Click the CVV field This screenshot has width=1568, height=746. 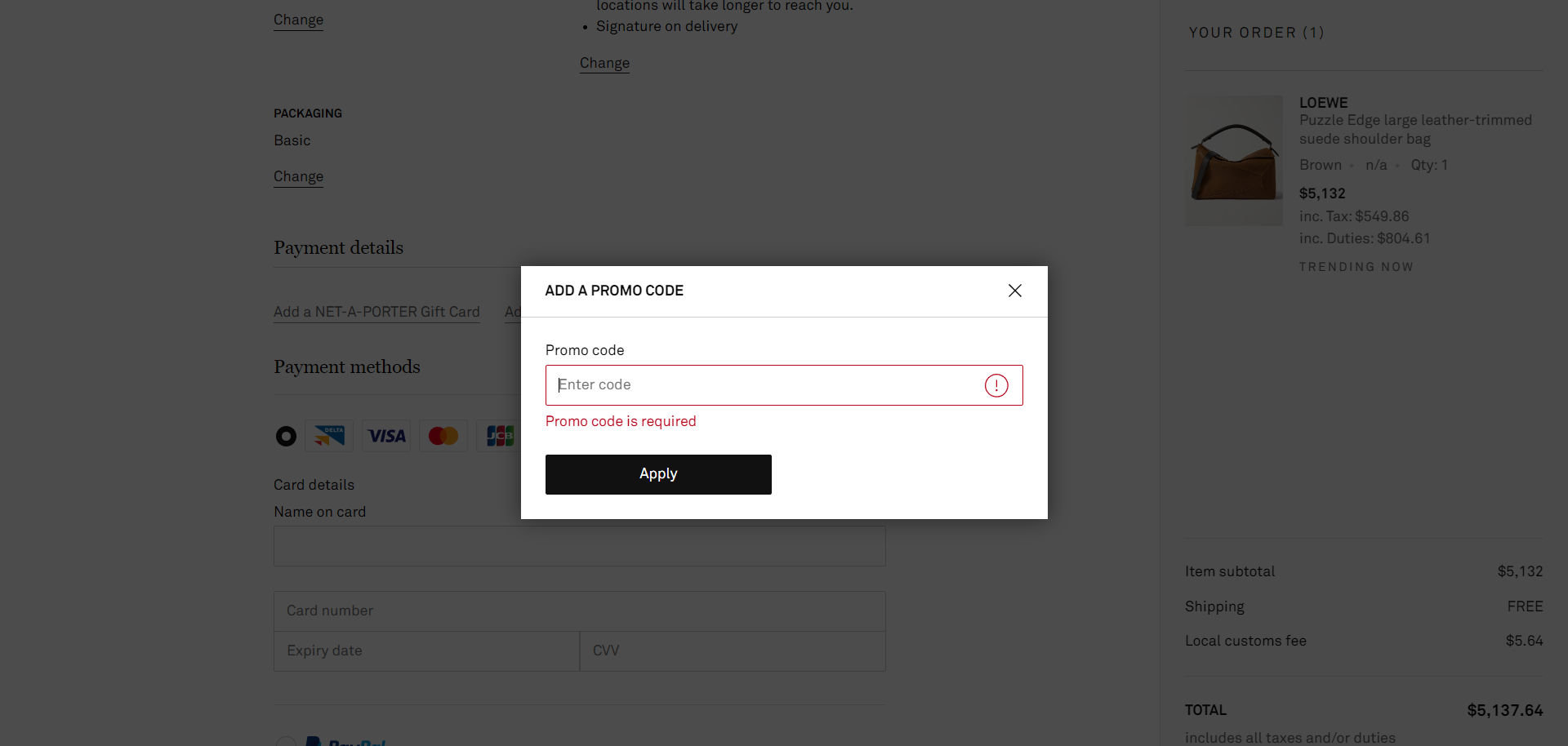click(x=732, y=651)
